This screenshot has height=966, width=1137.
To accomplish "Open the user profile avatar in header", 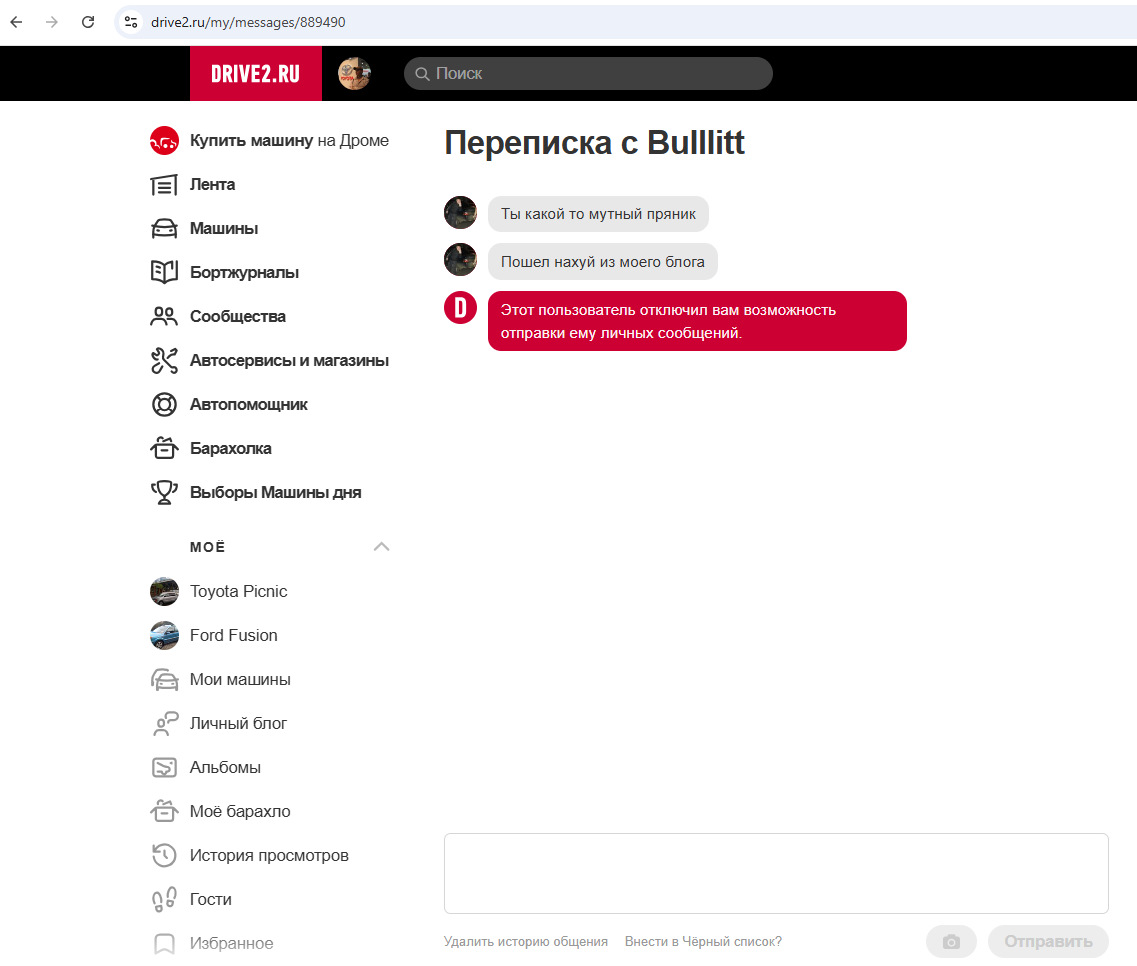I will click(x=354, y=73).
